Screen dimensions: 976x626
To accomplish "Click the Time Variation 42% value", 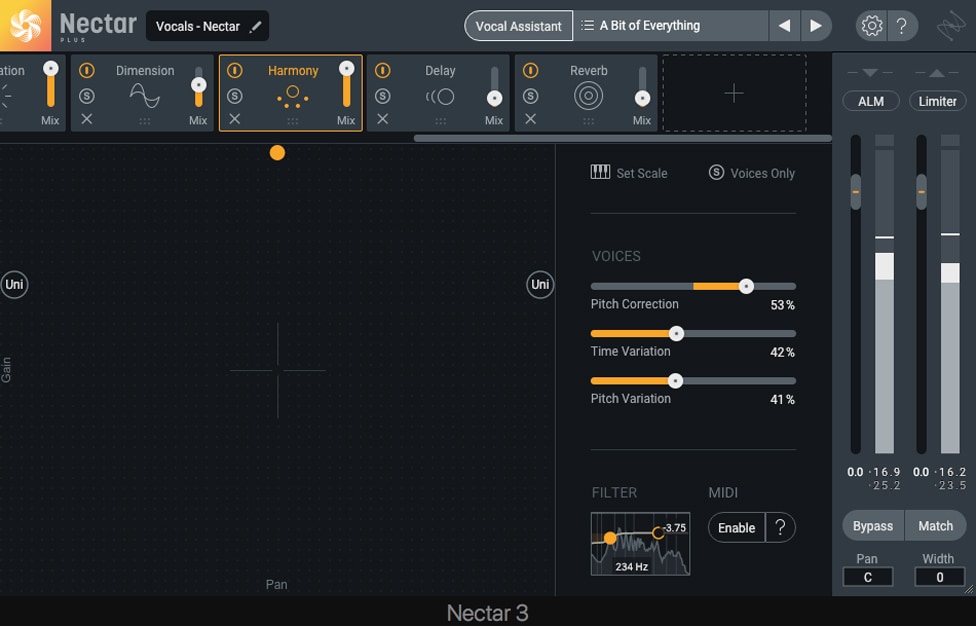I will [782, 352].
